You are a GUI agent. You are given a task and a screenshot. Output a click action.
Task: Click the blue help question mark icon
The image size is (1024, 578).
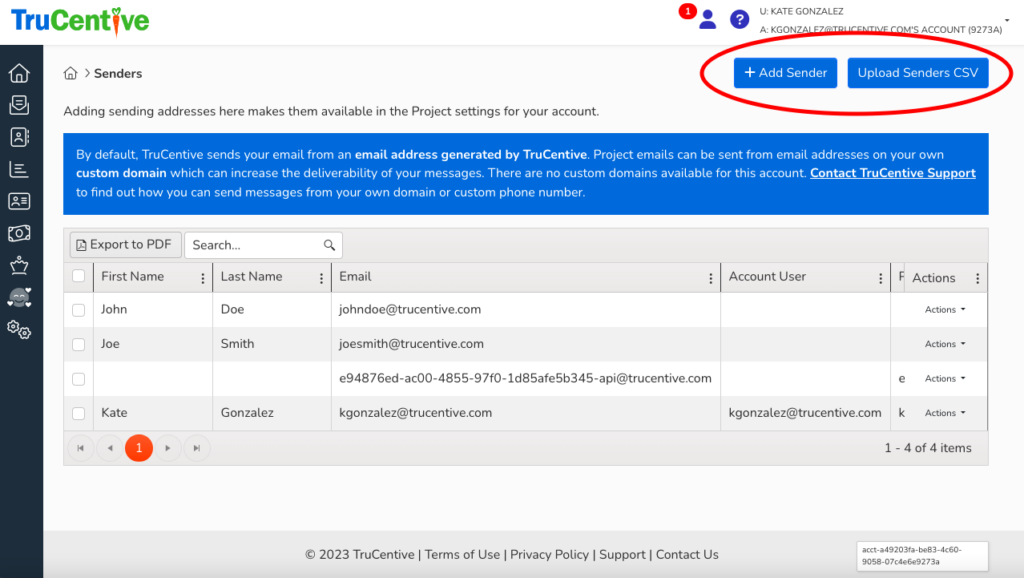coord(739,19)
